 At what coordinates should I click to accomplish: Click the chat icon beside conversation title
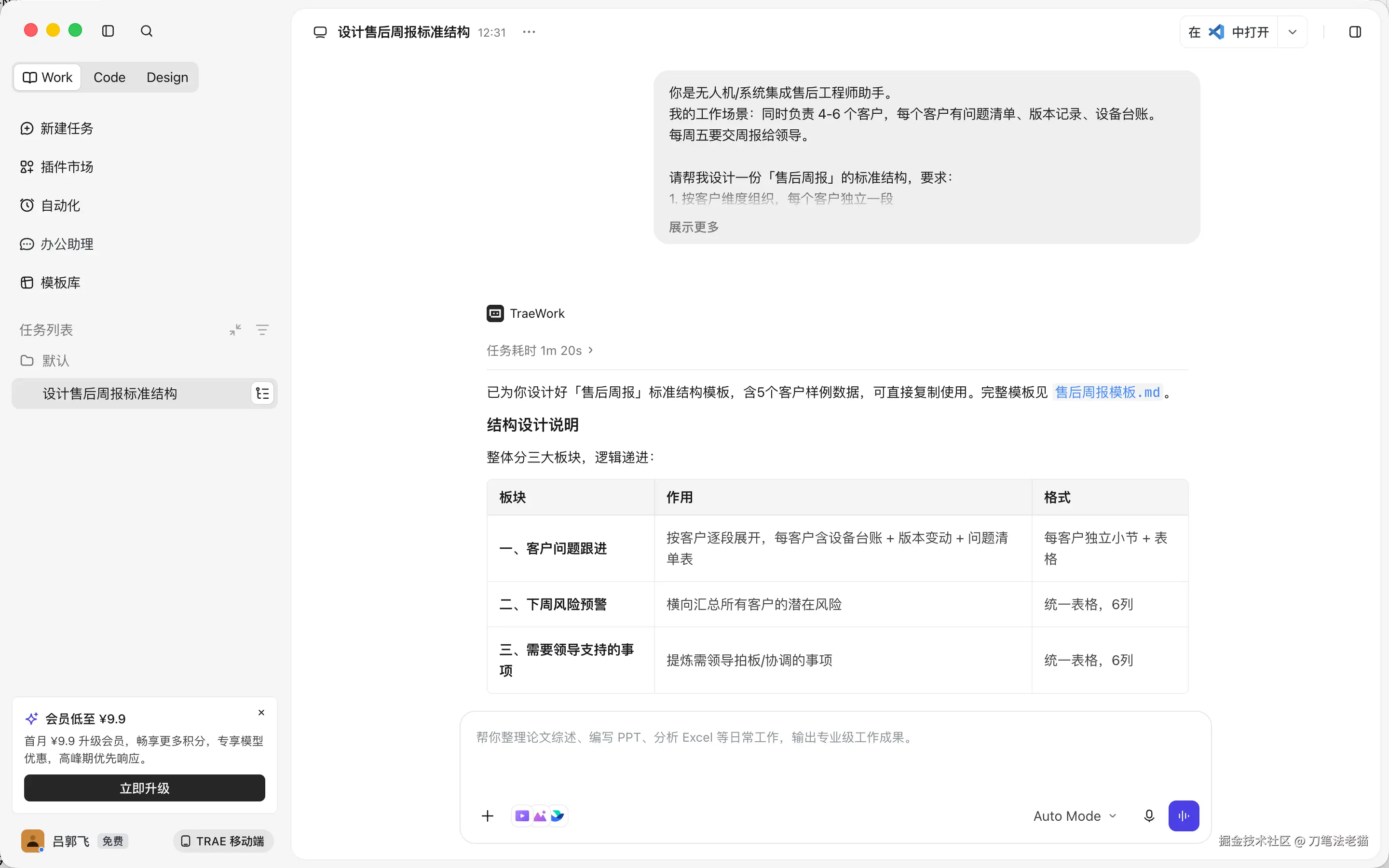pyautogui.click(x=320, y=32)
